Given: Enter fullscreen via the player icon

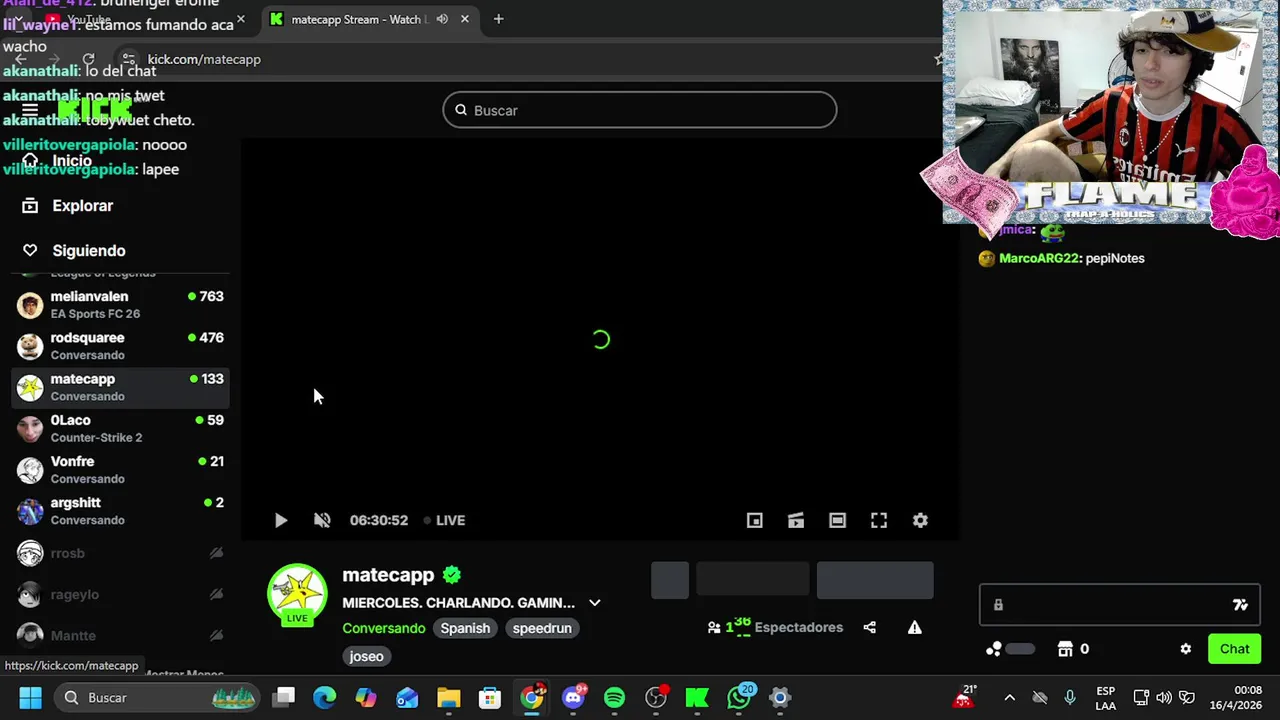Looking at the screenshot, I should click(x=879, y=520).
